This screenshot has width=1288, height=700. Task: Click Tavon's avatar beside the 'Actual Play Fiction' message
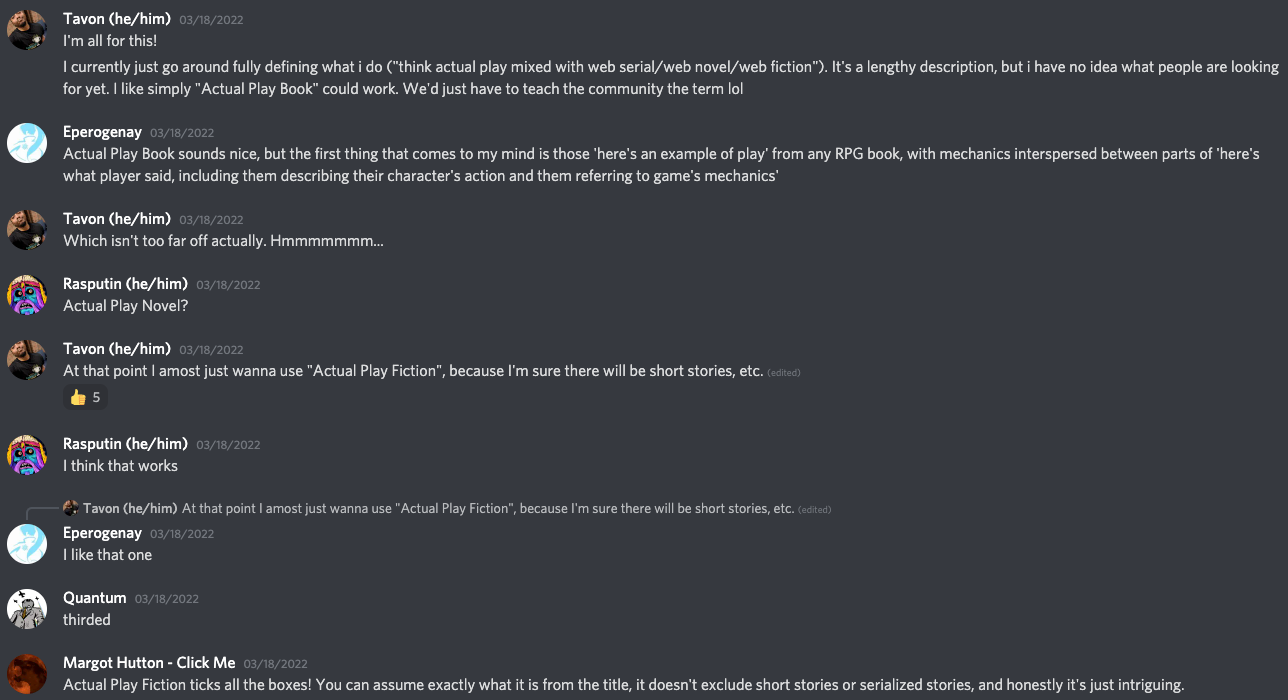[27, 360]
